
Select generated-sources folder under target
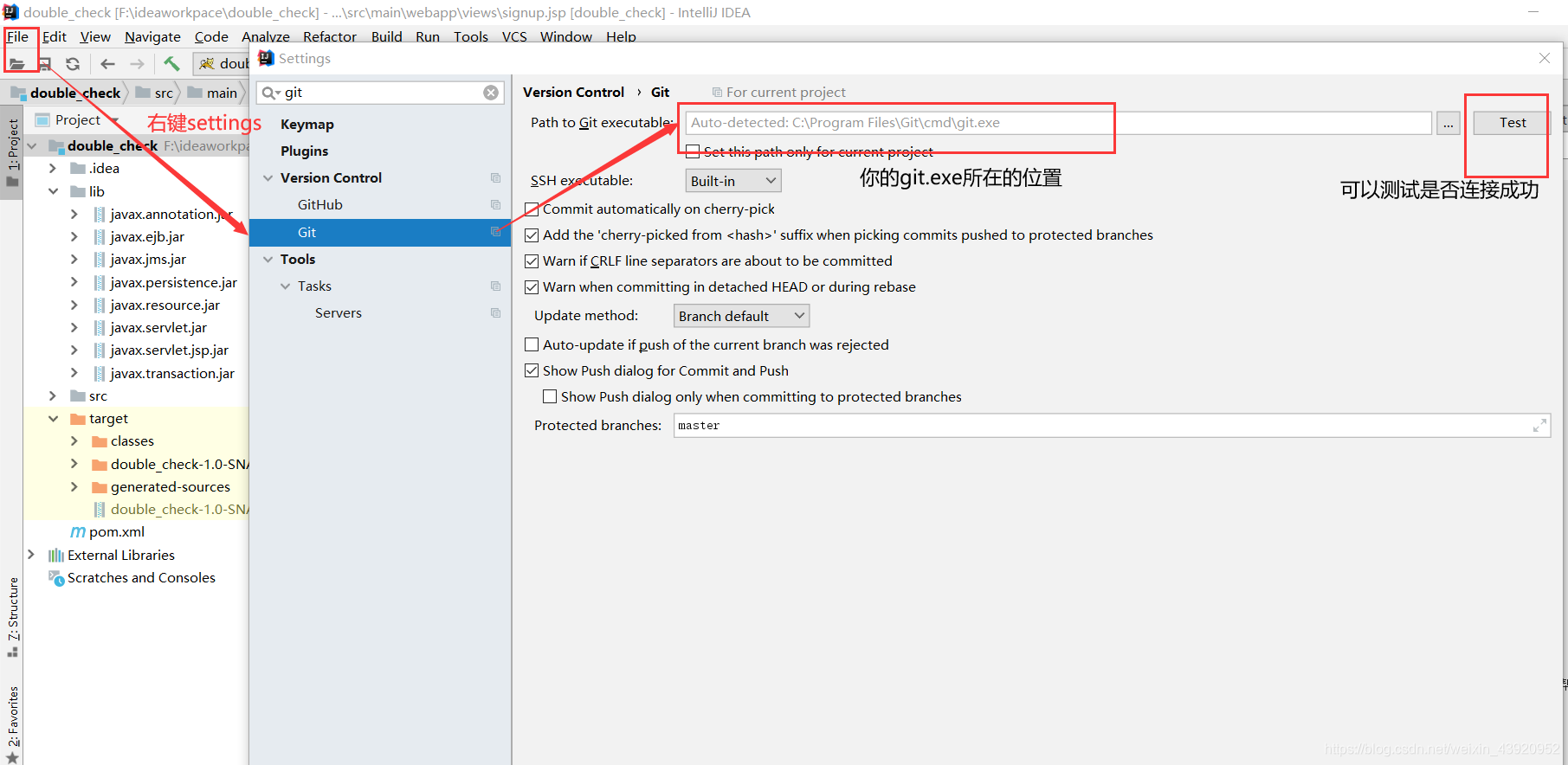point(161,486)
